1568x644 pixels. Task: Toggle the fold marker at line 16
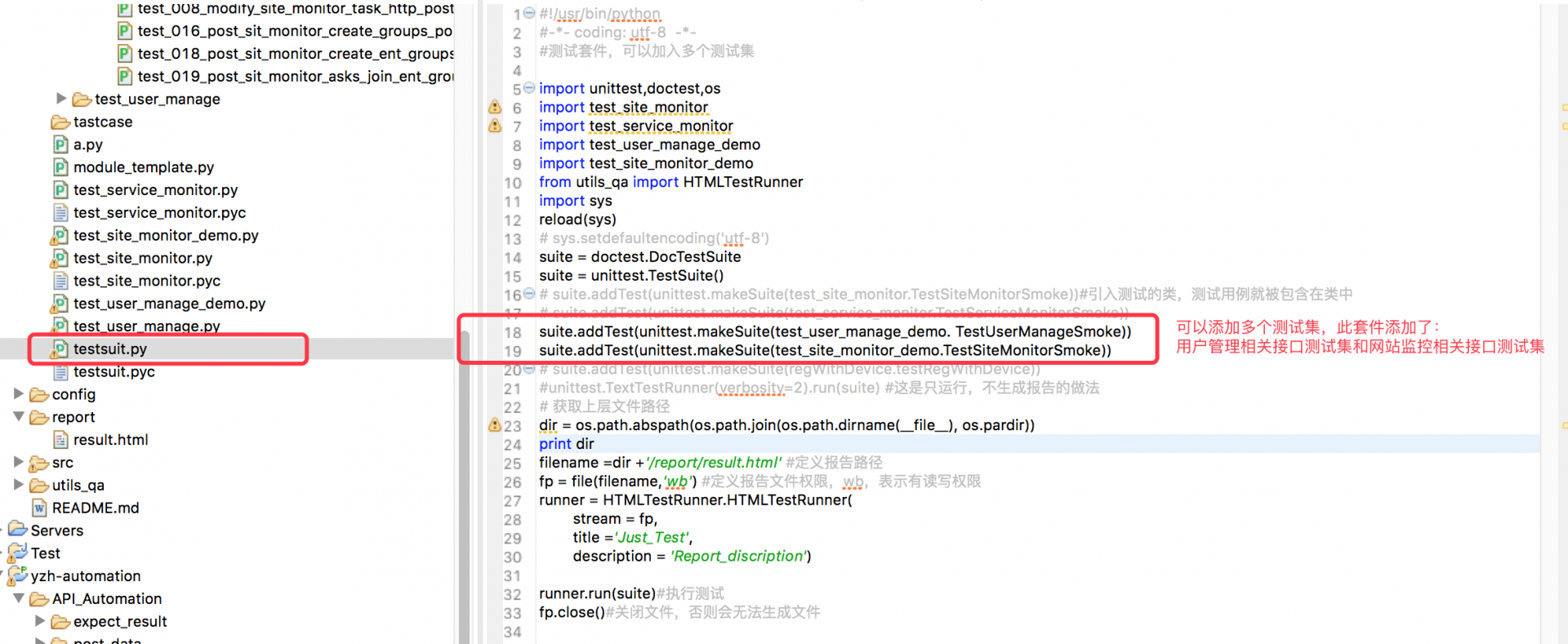pos(529,294)
